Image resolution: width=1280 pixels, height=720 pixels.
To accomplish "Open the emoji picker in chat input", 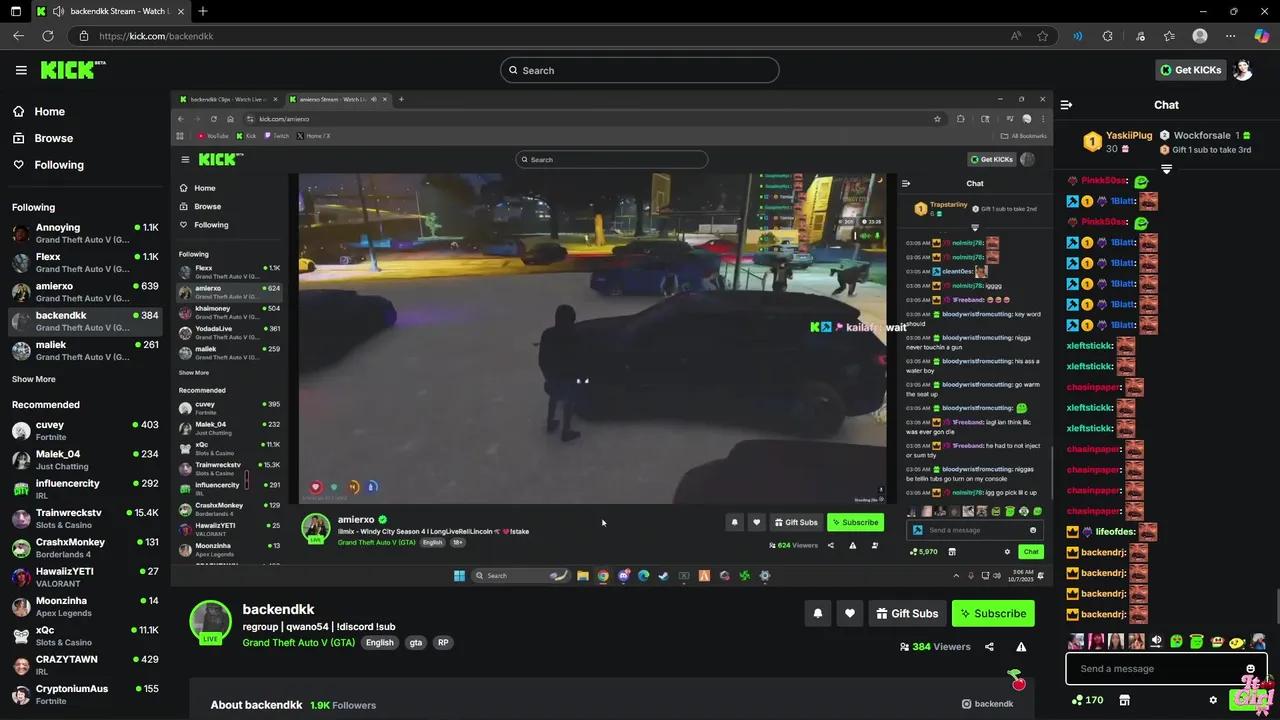I will pyautogui.click(x=1250, y=669).
